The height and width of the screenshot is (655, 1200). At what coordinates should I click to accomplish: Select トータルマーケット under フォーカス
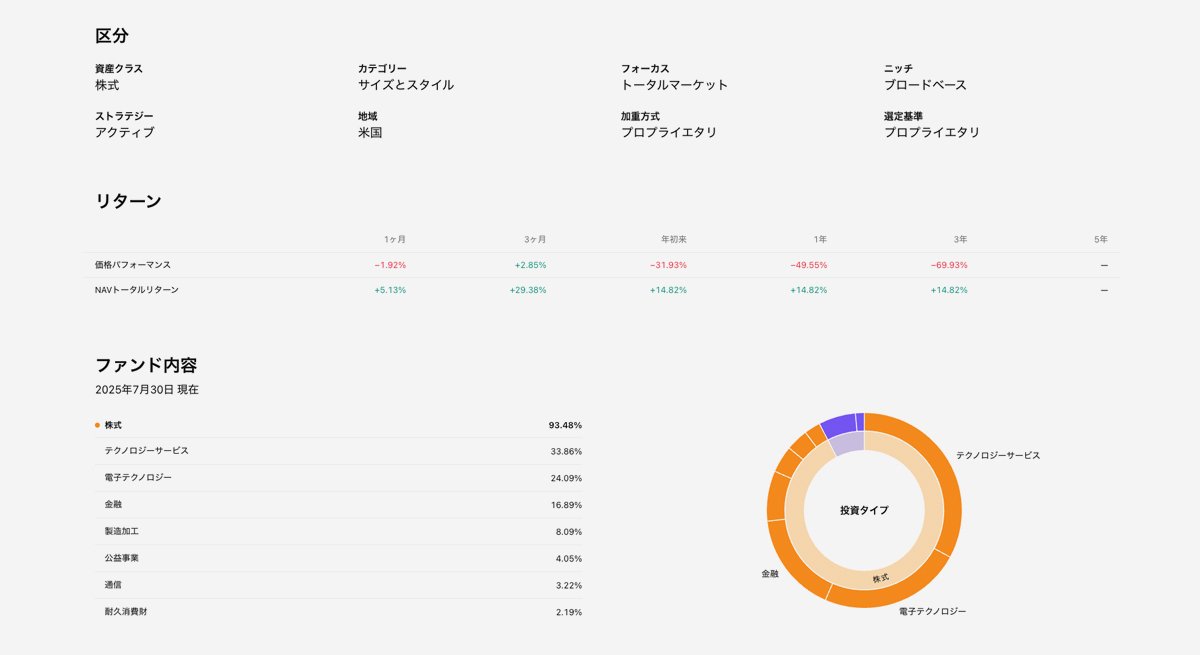point(674,85)
